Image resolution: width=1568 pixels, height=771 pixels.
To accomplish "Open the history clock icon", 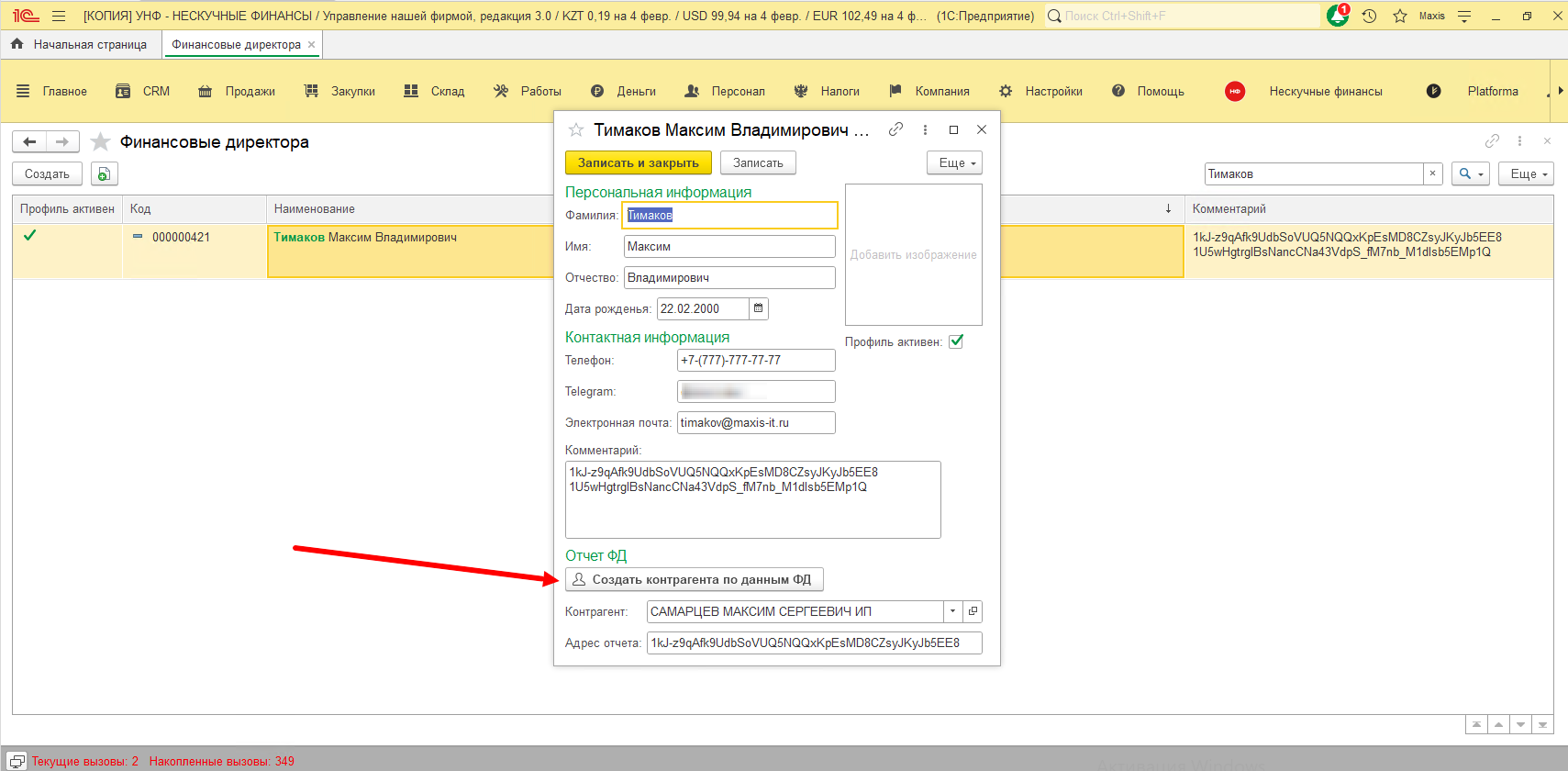I will pyautogui.click(x=1369, y=16).
